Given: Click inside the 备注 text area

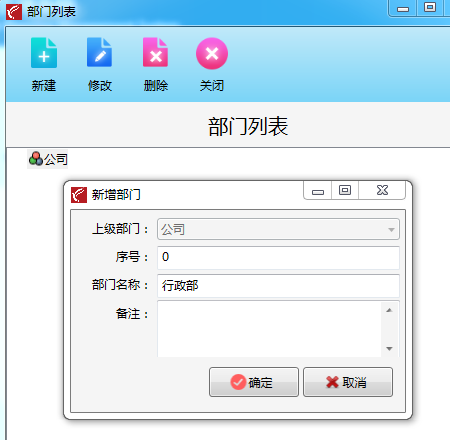Looking at the screenshot, I should 269,329.
